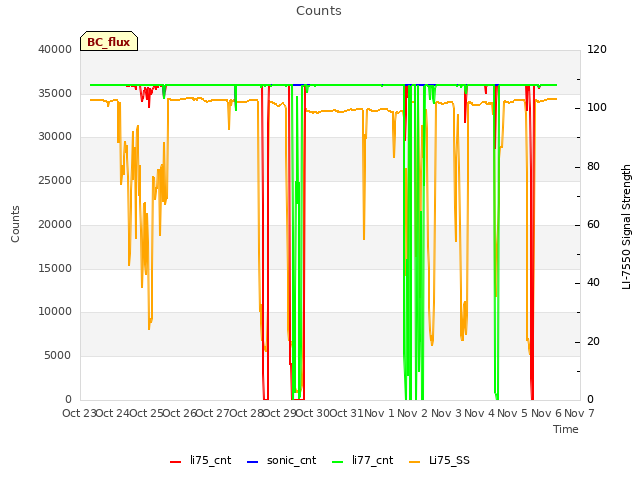Click the Time x-axis label
The height and width of the screenshot is (480, 640).
(x=566, y=429)
